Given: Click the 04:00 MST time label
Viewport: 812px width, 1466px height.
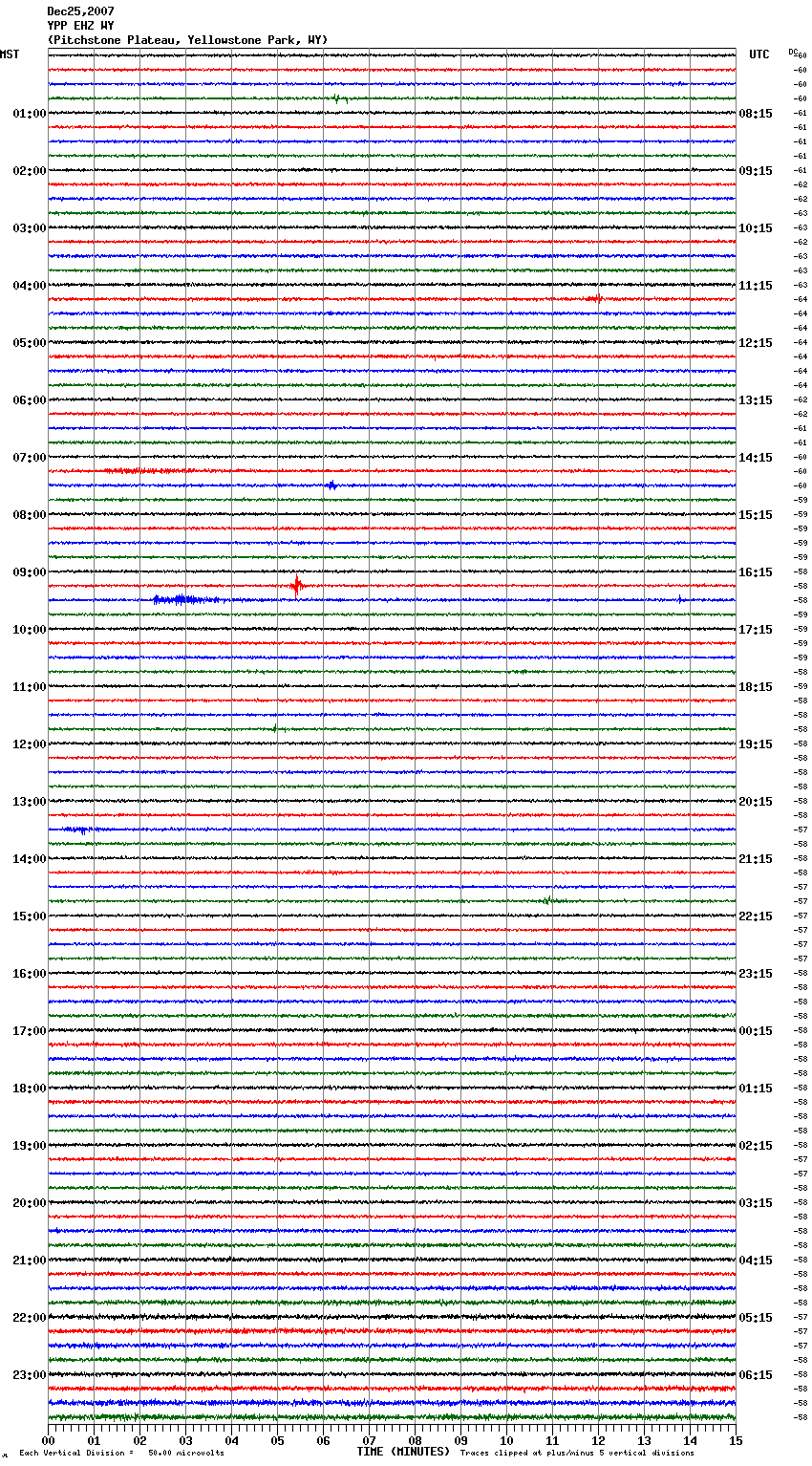Looking at the screenshot, I should 30,286.
